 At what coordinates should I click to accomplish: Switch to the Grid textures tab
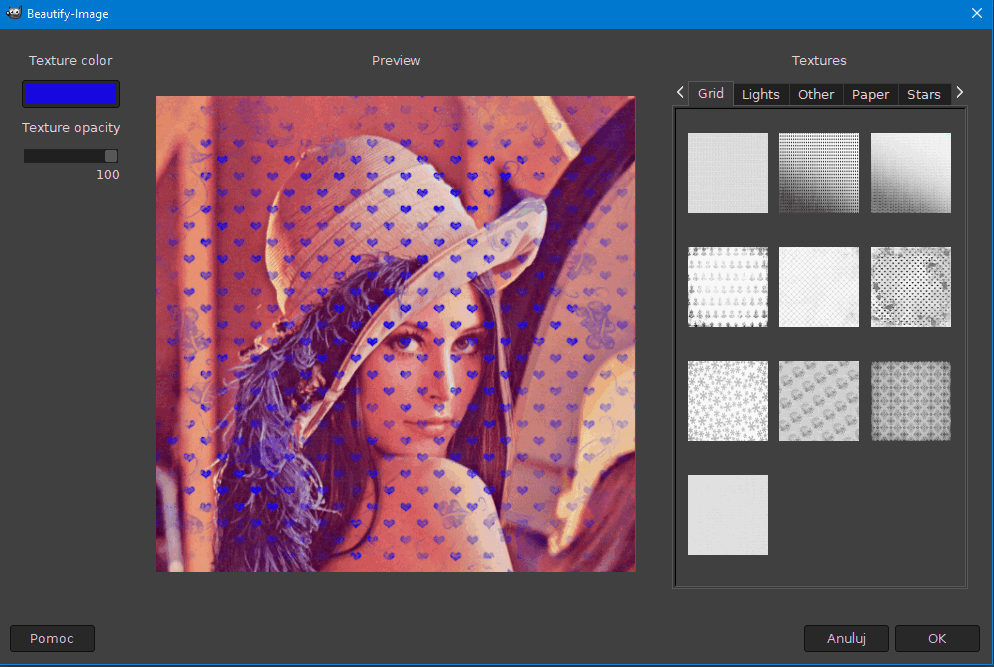(x=711, y=94)
